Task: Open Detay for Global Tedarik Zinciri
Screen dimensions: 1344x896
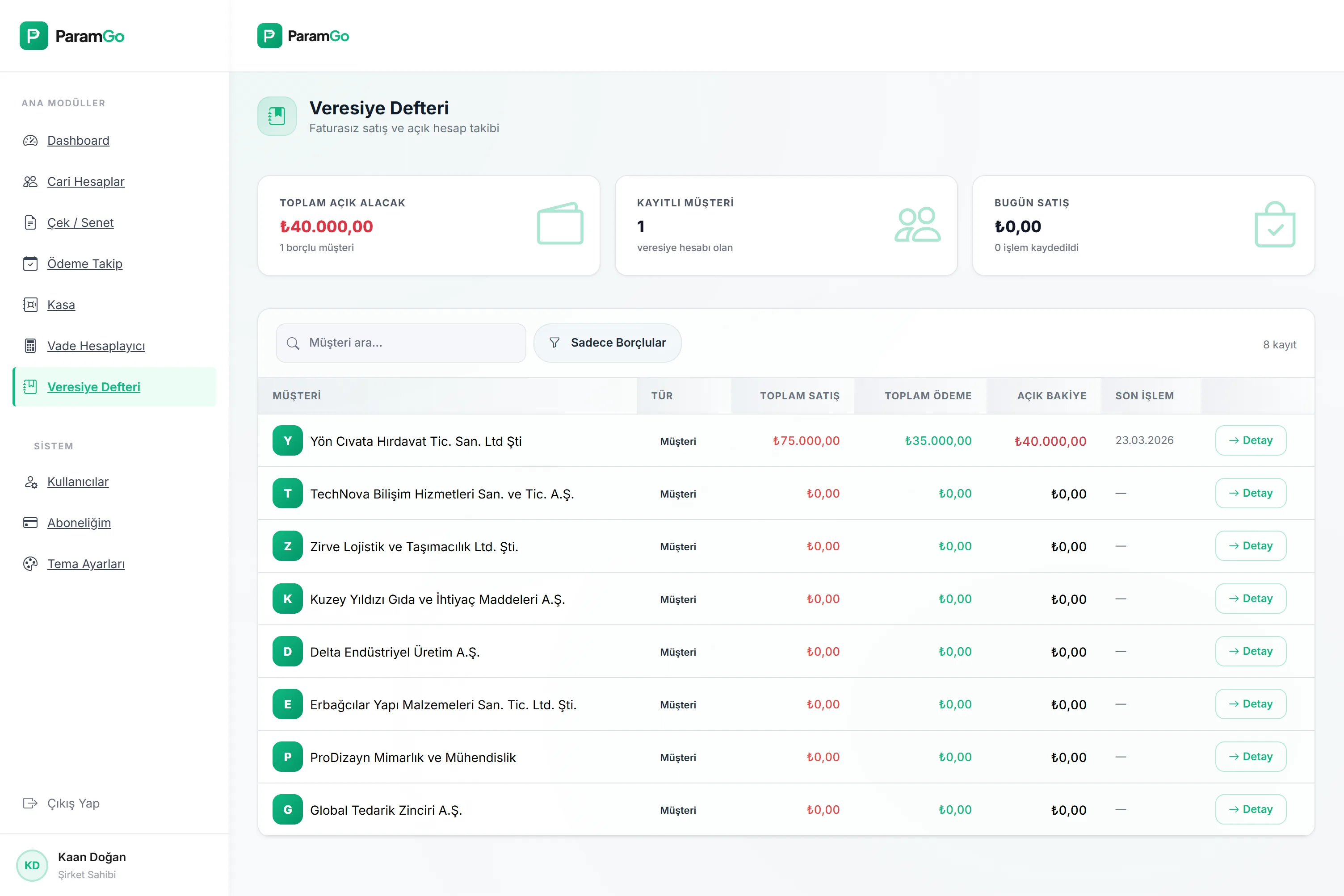Action: [1250, 810]
